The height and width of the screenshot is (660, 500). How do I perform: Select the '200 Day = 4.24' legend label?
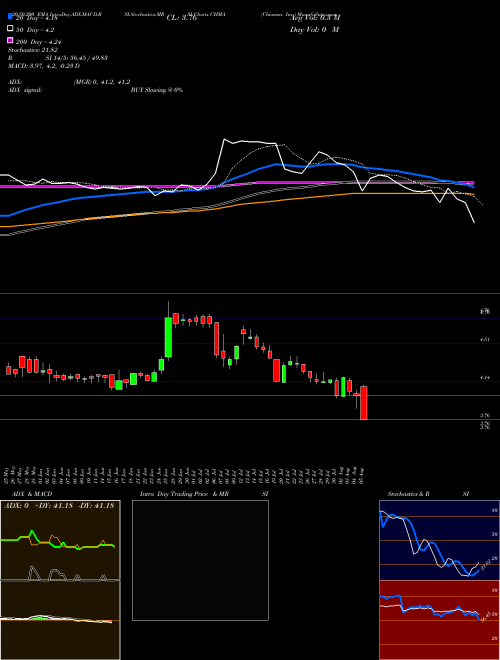coord(38,42)
